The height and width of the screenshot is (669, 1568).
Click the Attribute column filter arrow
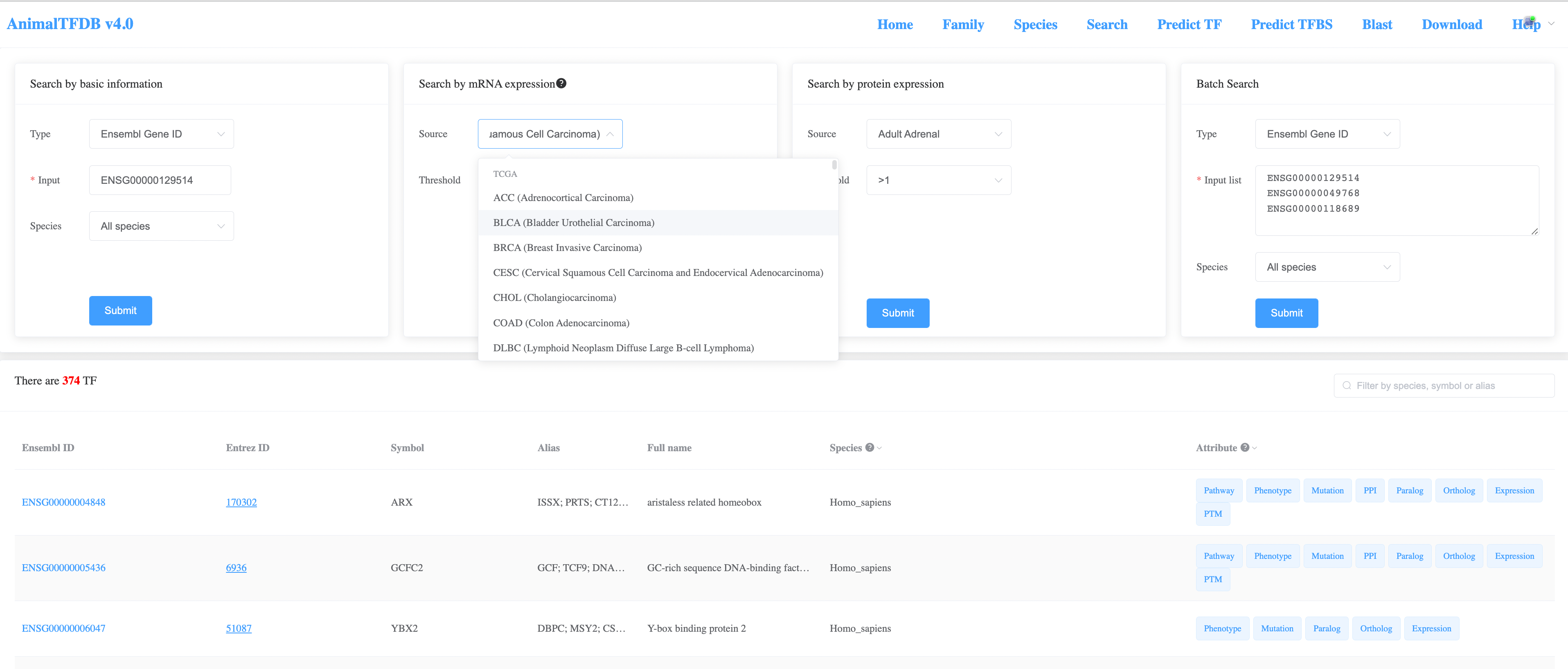1255,448
